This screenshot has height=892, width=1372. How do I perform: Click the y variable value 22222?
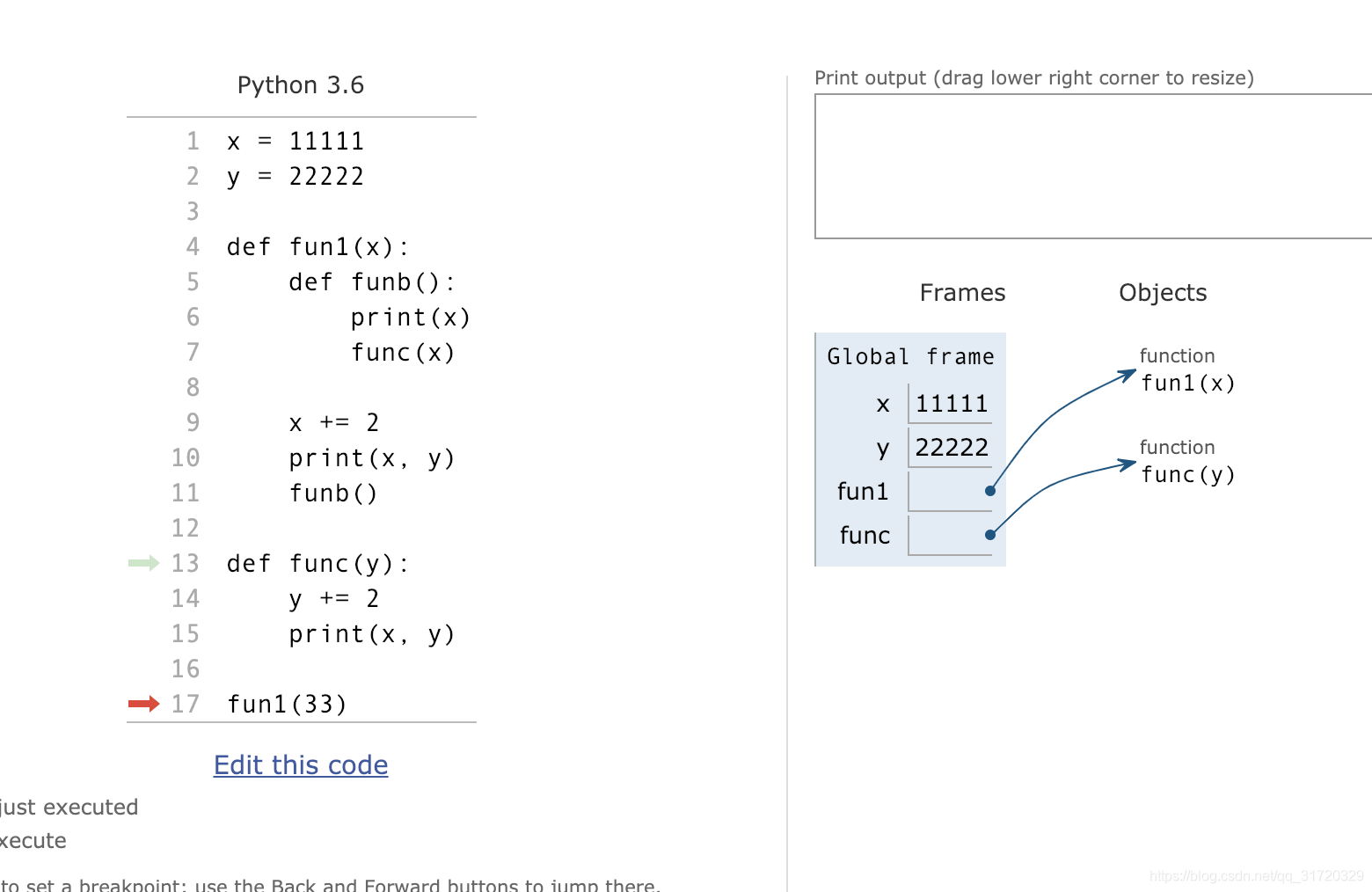[x=950, y=448]
